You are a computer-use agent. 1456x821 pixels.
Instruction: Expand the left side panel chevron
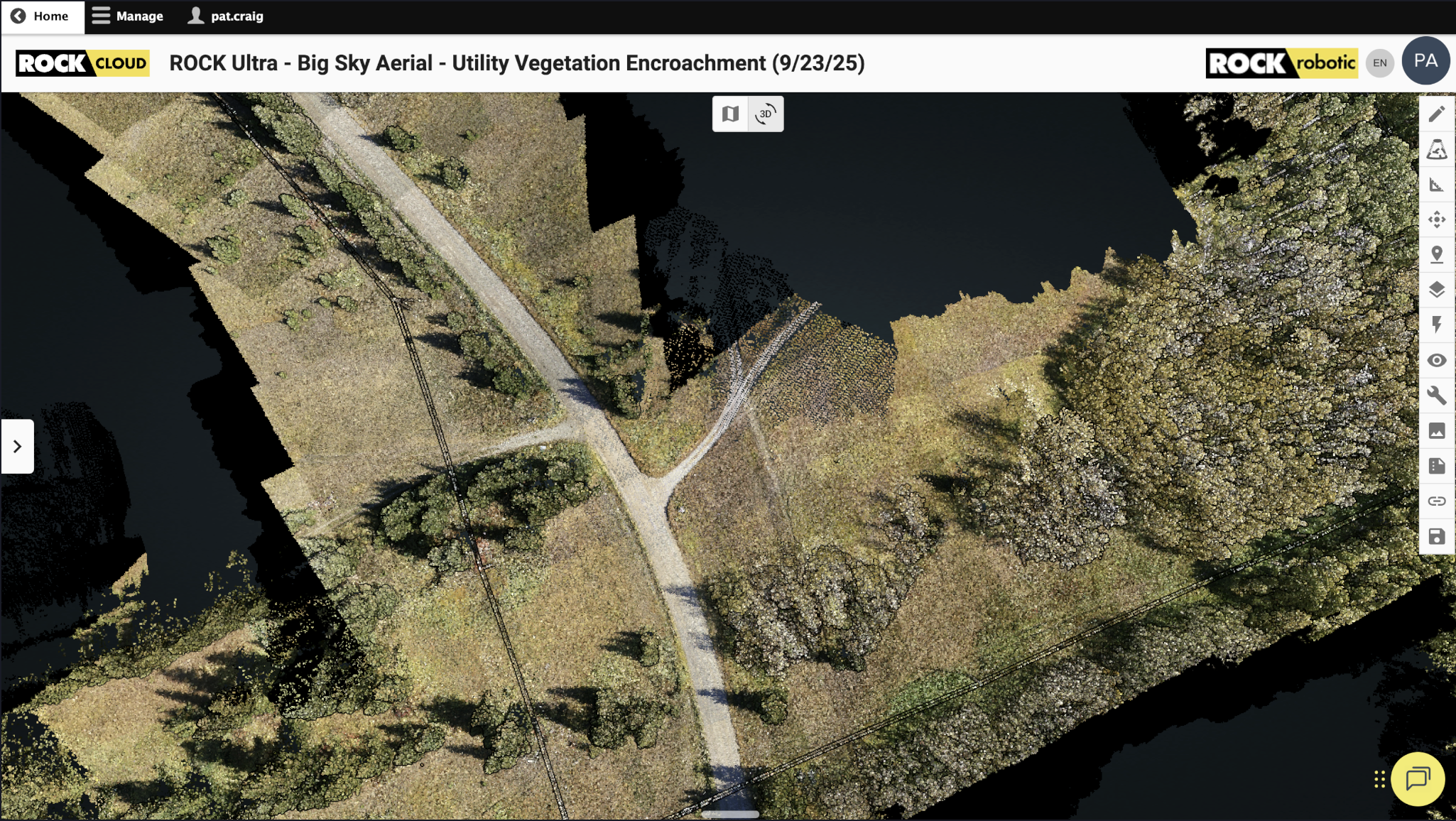17,446
